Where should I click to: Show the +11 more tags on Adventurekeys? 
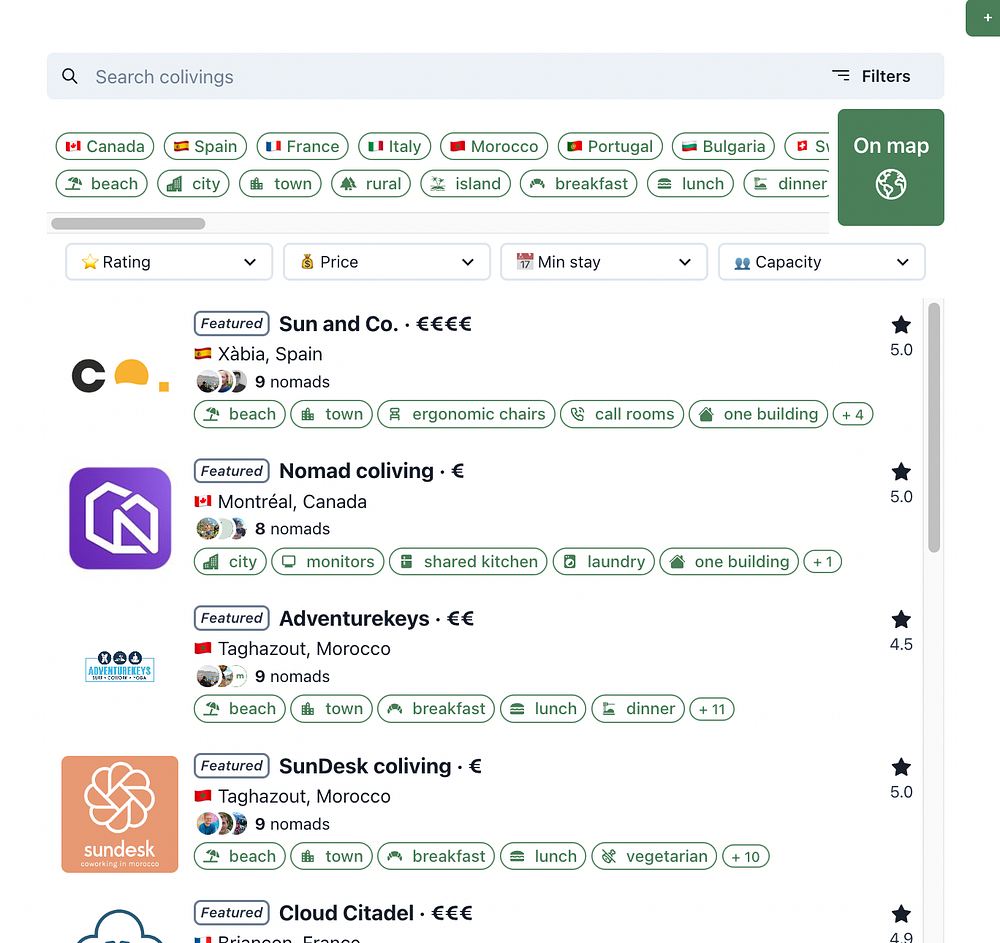tap(712, 709)
